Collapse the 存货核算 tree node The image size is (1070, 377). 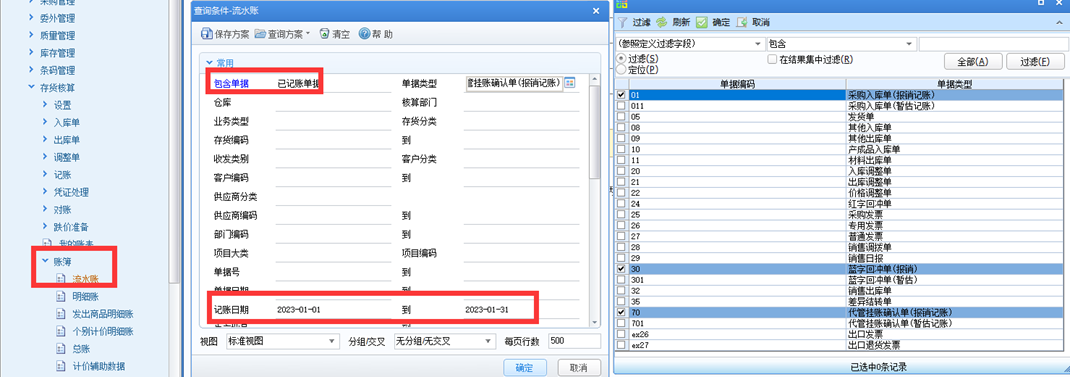click(31, 87)
